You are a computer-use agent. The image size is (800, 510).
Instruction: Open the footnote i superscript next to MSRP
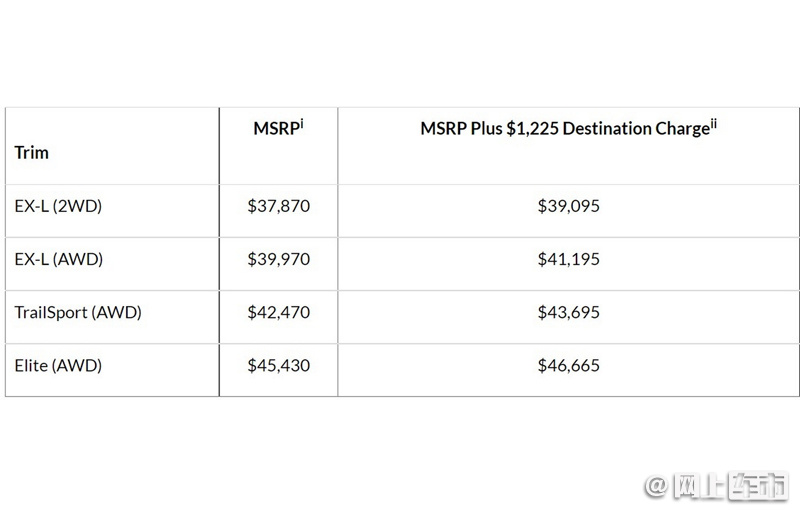(x=302, y=123)
